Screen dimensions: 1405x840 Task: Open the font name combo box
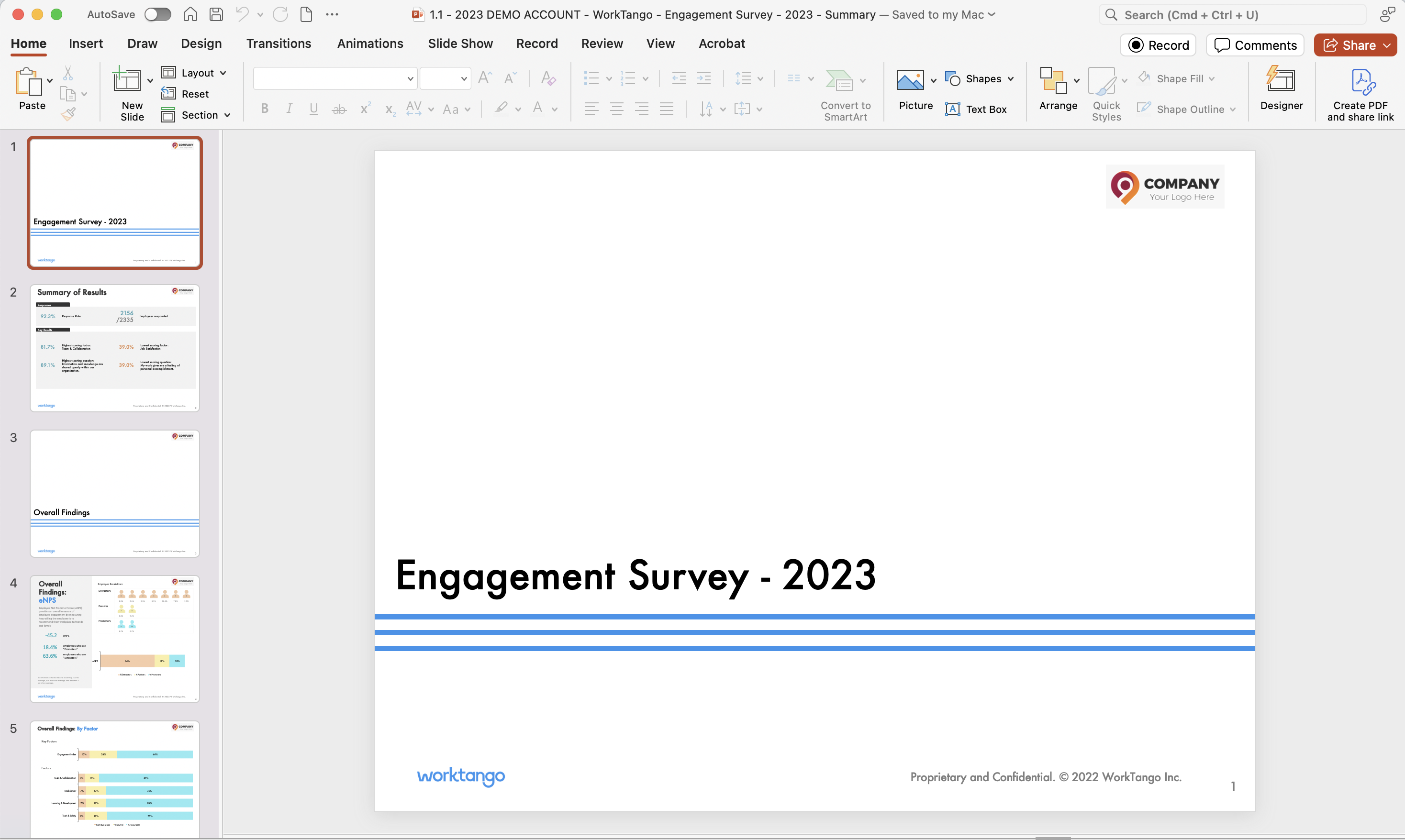coord(335,78)
